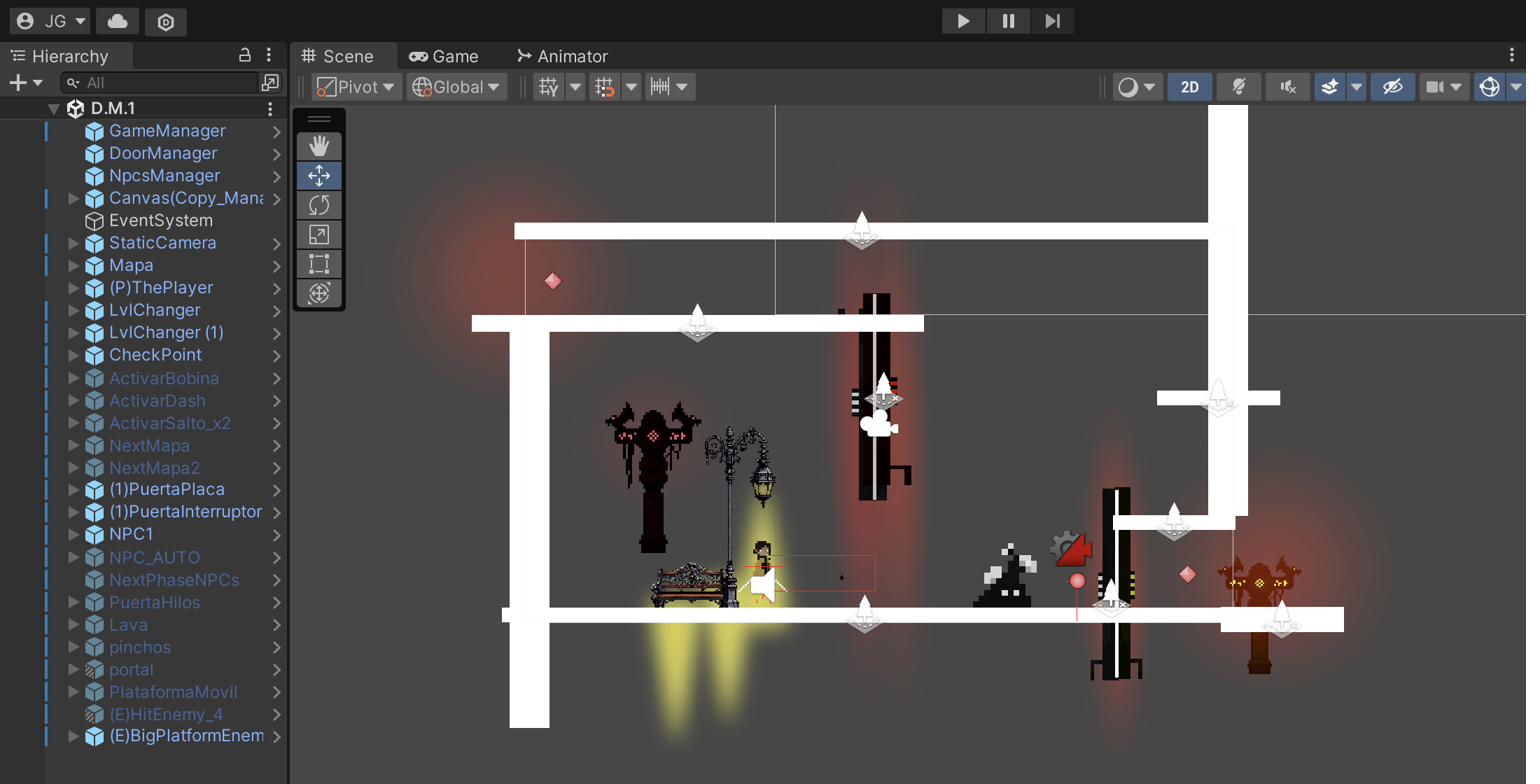Open the Pivot handle position dropdown
Screen dimensions: 1540x784
tap(357, 87)
